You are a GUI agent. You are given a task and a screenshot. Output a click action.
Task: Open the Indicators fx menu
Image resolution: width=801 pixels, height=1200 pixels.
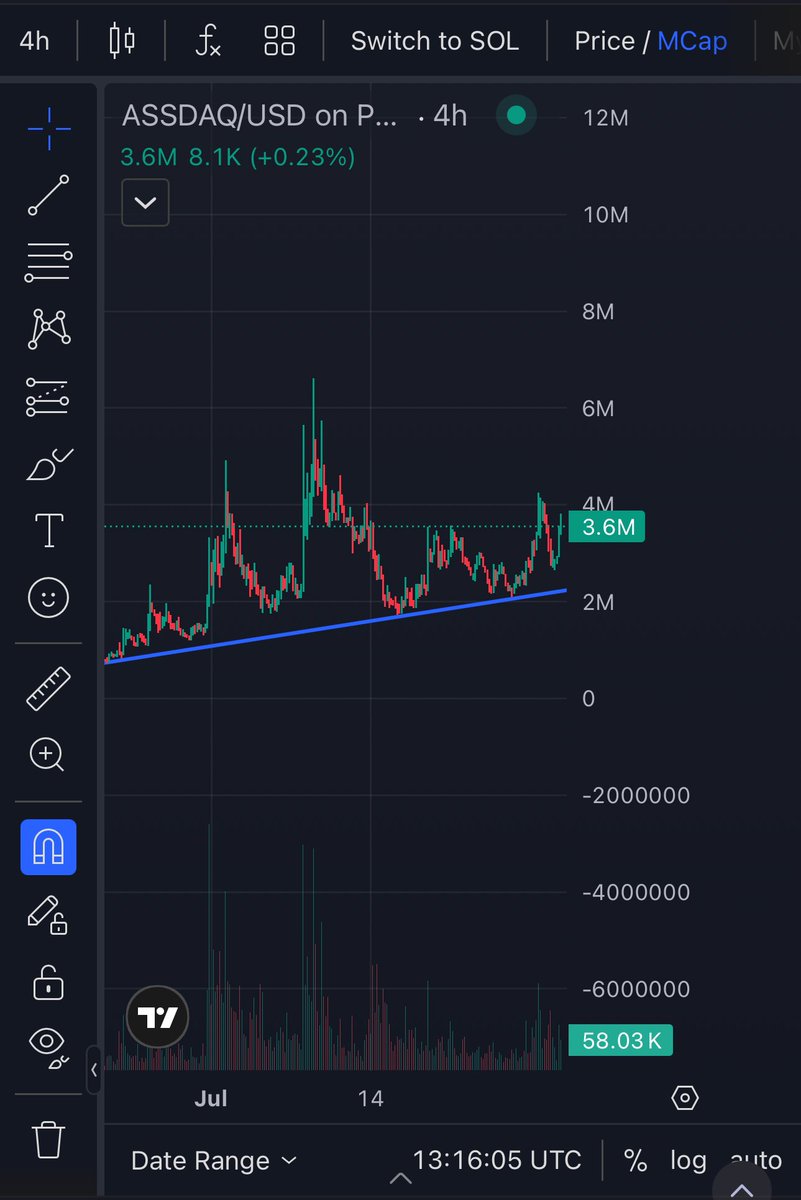pos(207,41)
